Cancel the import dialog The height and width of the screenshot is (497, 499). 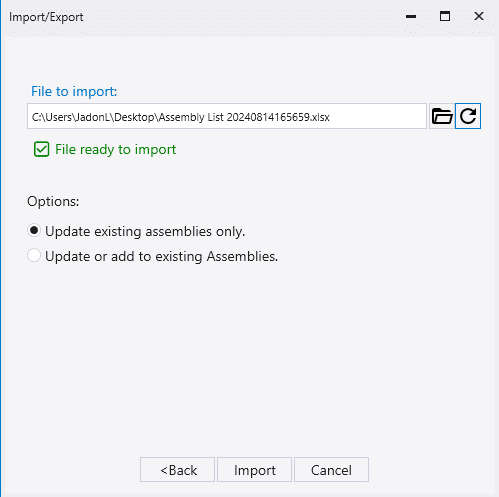coord(331,470)
